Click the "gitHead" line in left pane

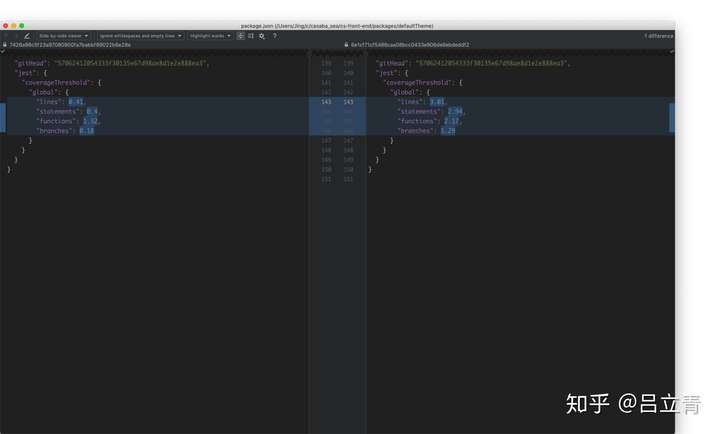112,63
